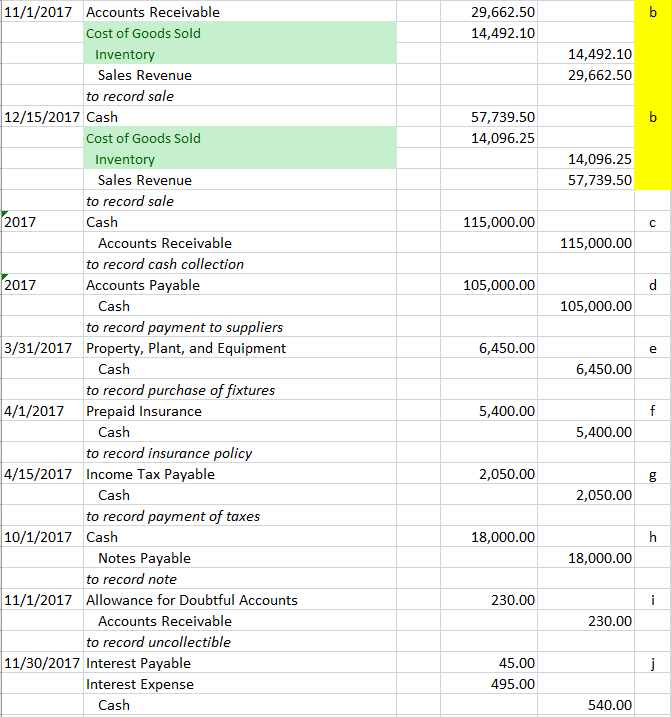The height and width of the screenshot is (717, 671).
Task: Click the Interest Expense cell
Action: point(240,684)
